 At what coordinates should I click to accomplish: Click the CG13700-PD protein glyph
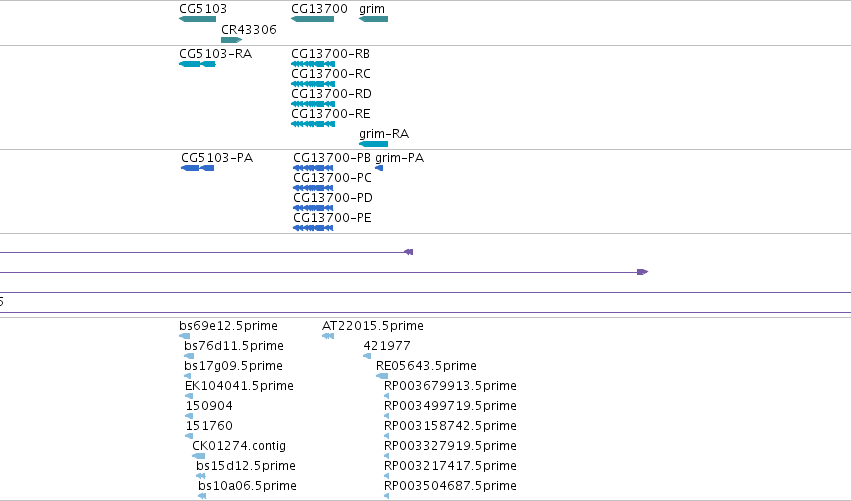[313, 208]
